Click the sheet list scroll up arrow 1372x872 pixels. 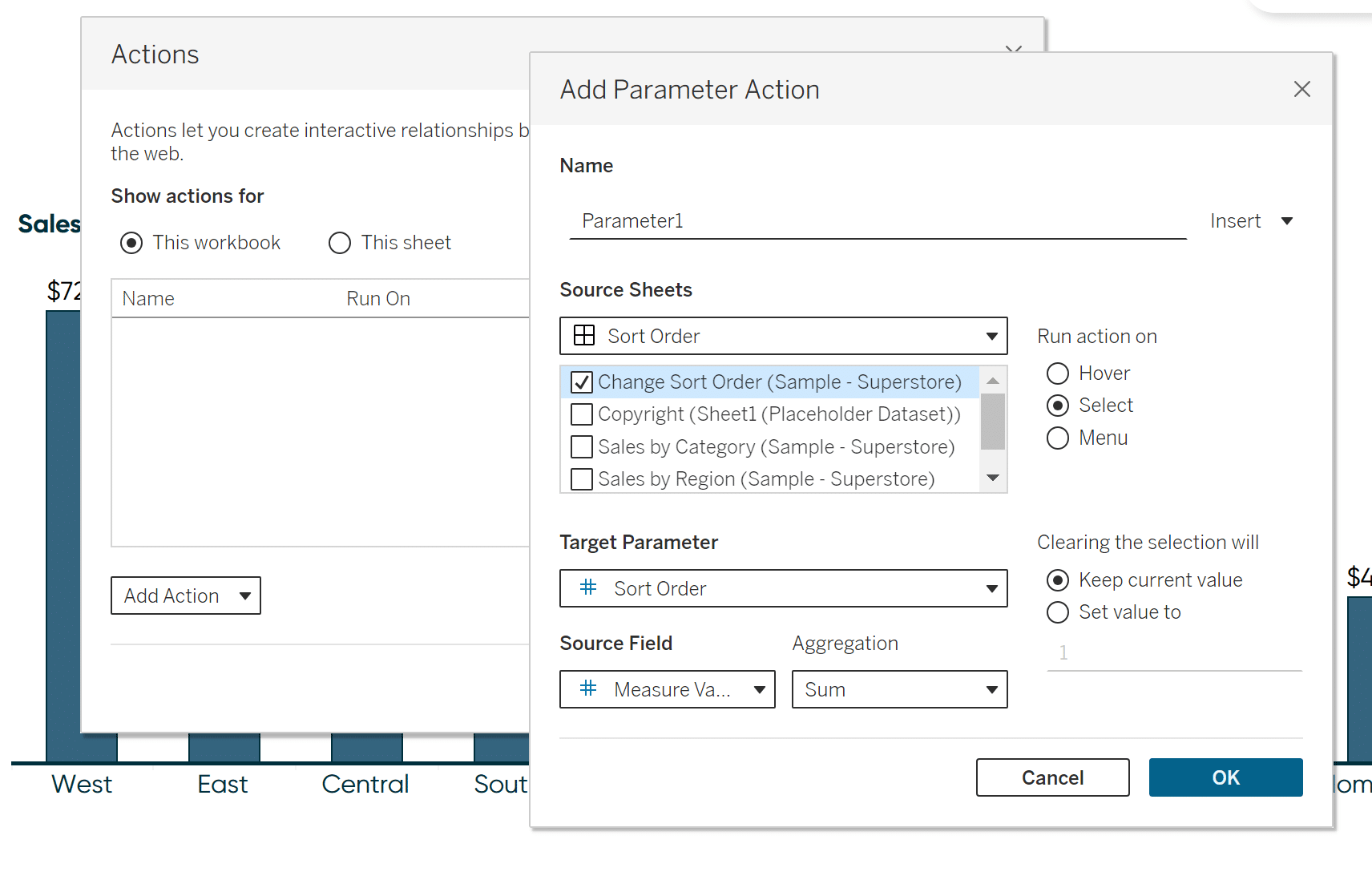point(993,381)
